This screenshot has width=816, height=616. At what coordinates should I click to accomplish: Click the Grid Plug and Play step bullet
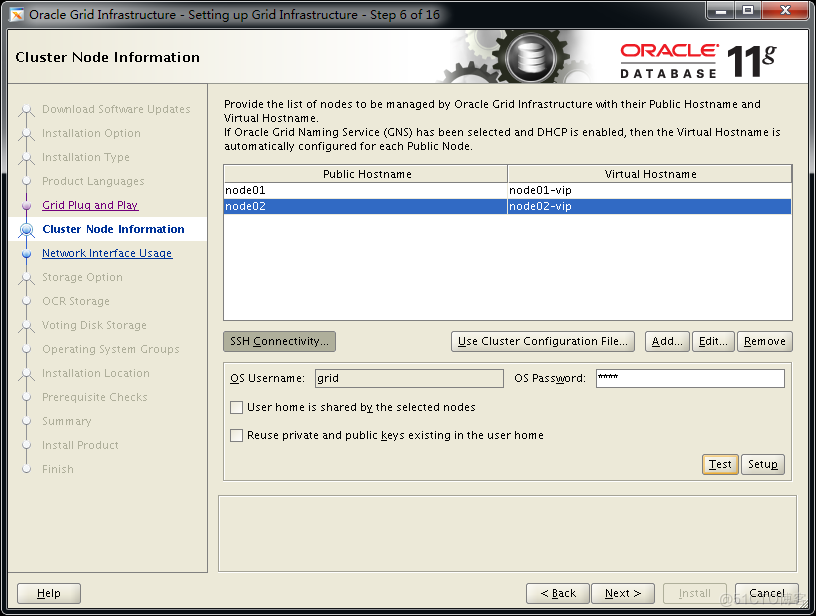27,206
